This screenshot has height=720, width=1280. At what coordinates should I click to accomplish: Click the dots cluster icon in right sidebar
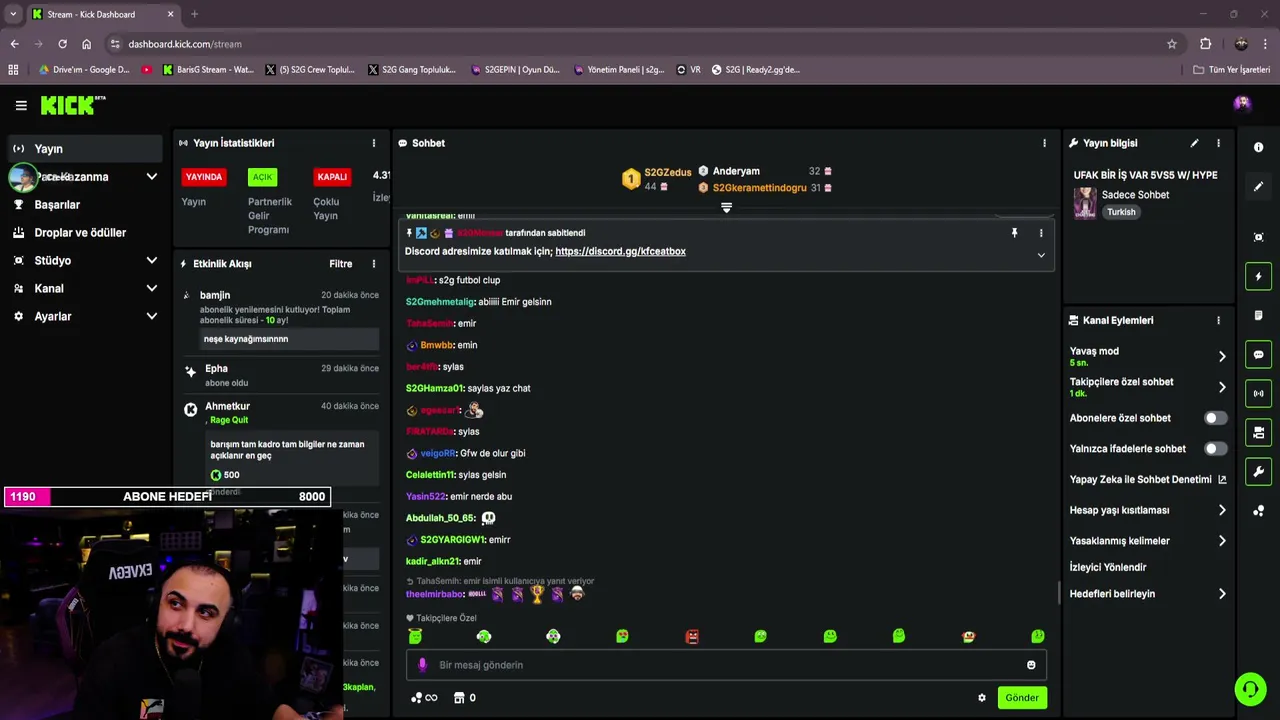[x=1258, y=511]
